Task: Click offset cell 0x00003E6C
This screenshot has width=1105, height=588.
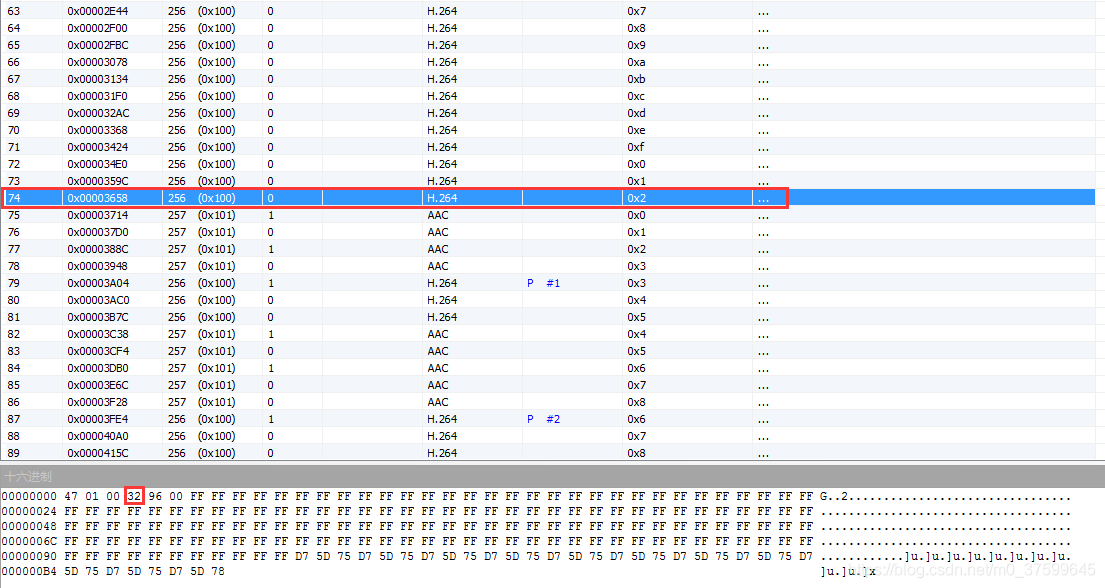Action: [98, 385]
